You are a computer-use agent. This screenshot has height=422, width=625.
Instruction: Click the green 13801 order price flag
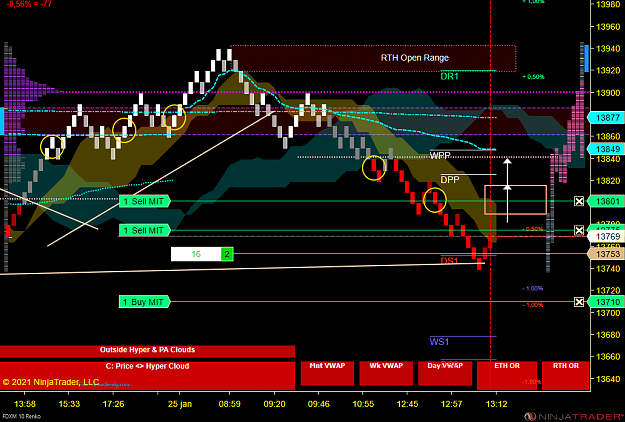[x=606, y=201]
